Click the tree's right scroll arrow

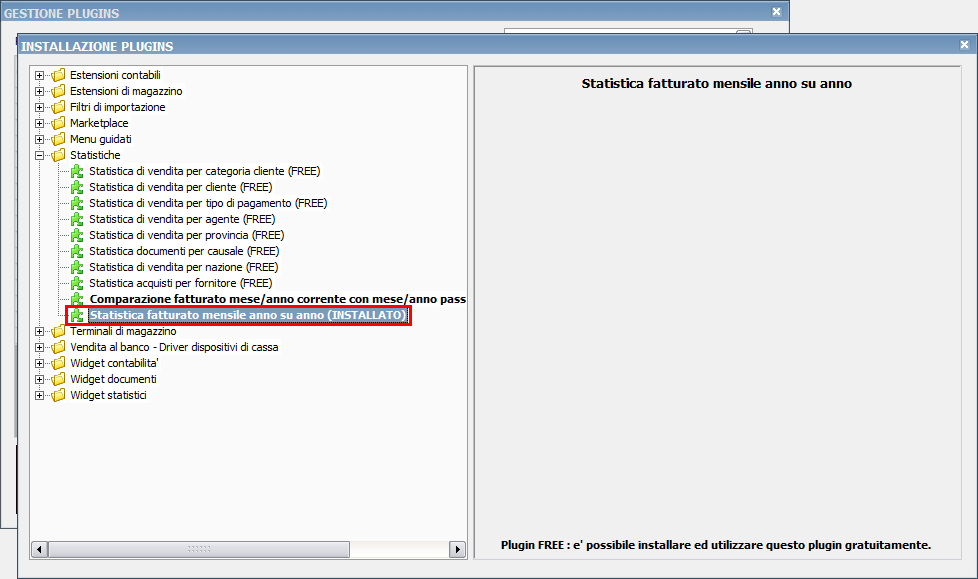(x=457, y=550)
